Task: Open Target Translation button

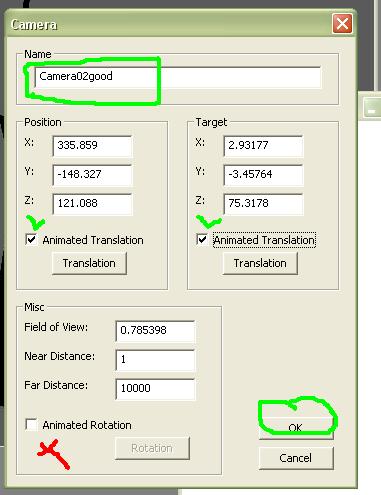Action: click(260, 263)
